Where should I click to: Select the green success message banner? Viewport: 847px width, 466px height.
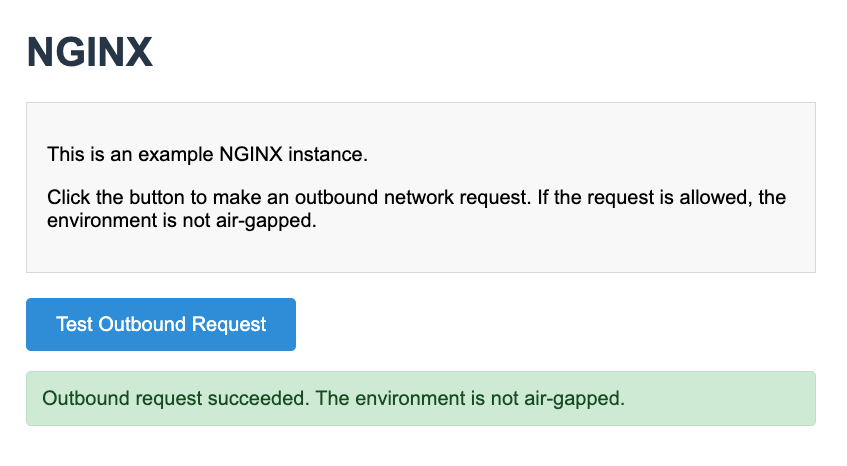[x=420, y=399]
